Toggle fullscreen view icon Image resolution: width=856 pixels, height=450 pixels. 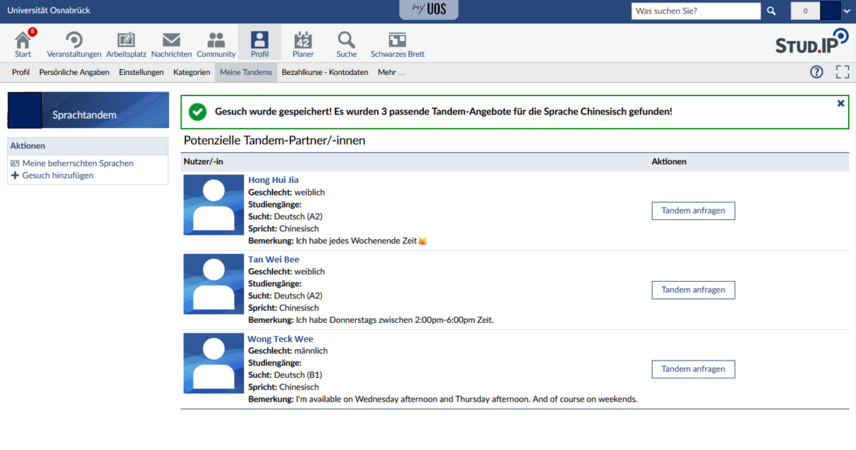(x=842, y=72)
